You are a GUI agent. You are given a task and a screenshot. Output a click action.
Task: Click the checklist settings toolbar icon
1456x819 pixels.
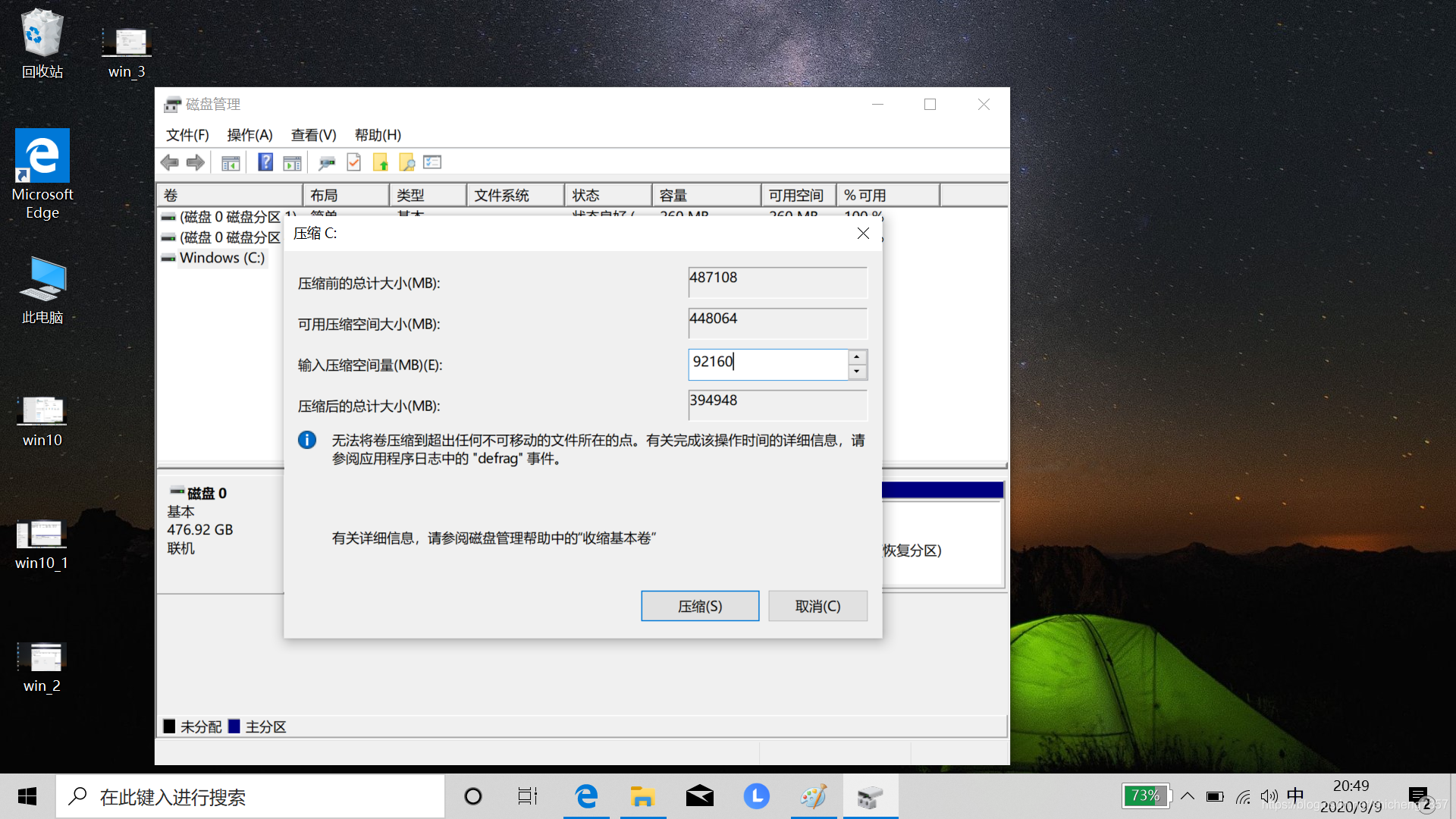tap(432, 162)
